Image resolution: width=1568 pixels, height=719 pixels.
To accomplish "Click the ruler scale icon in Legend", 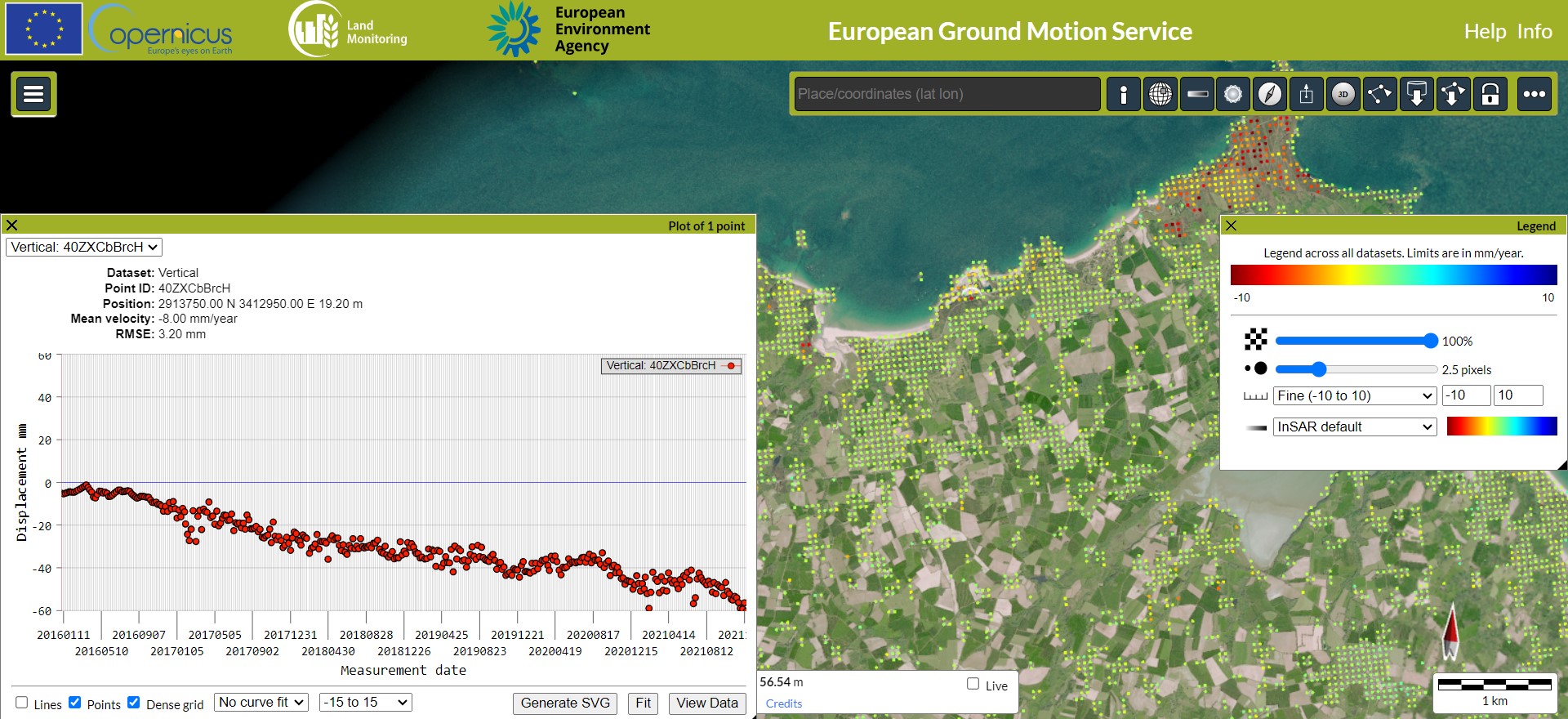I will coord(1255,396).
